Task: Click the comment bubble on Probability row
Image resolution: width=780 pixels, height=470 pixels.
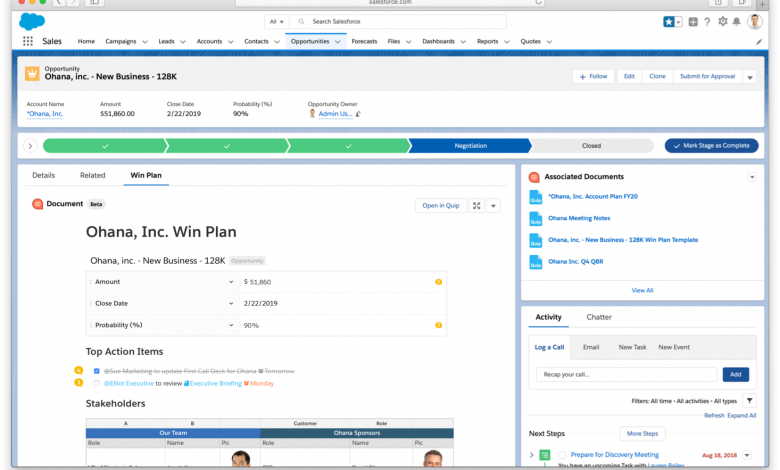Action: click(x=438, y=325)
